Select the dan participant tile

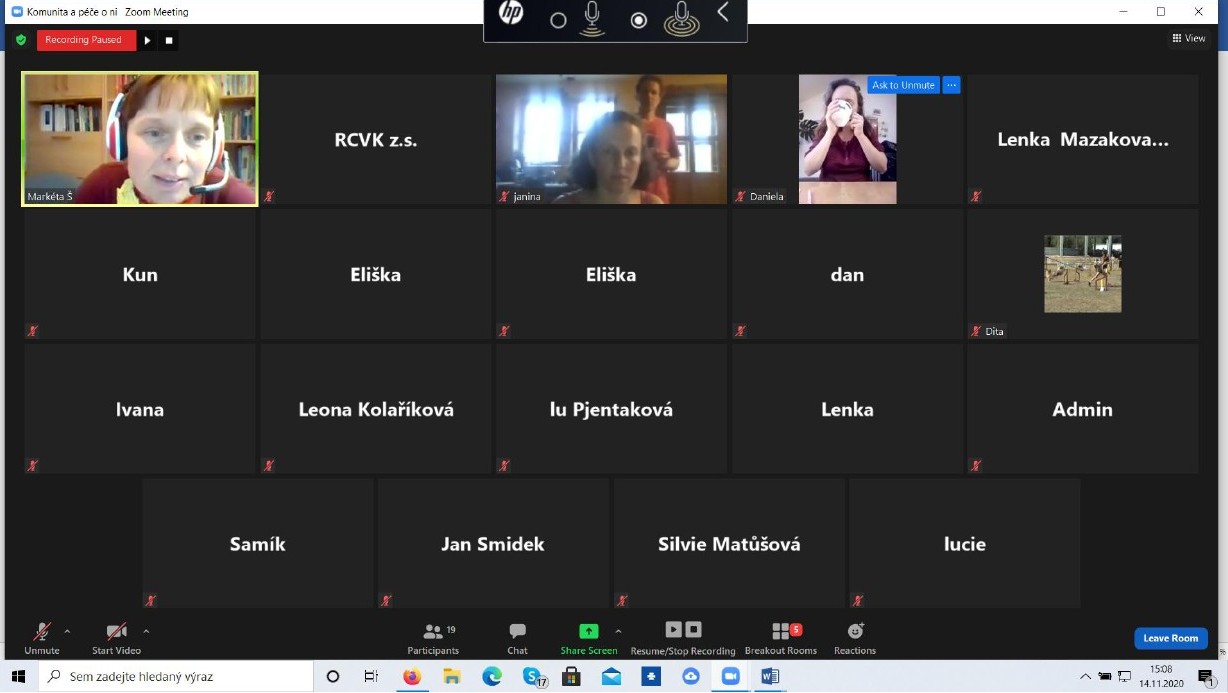[x=847, y=274]
